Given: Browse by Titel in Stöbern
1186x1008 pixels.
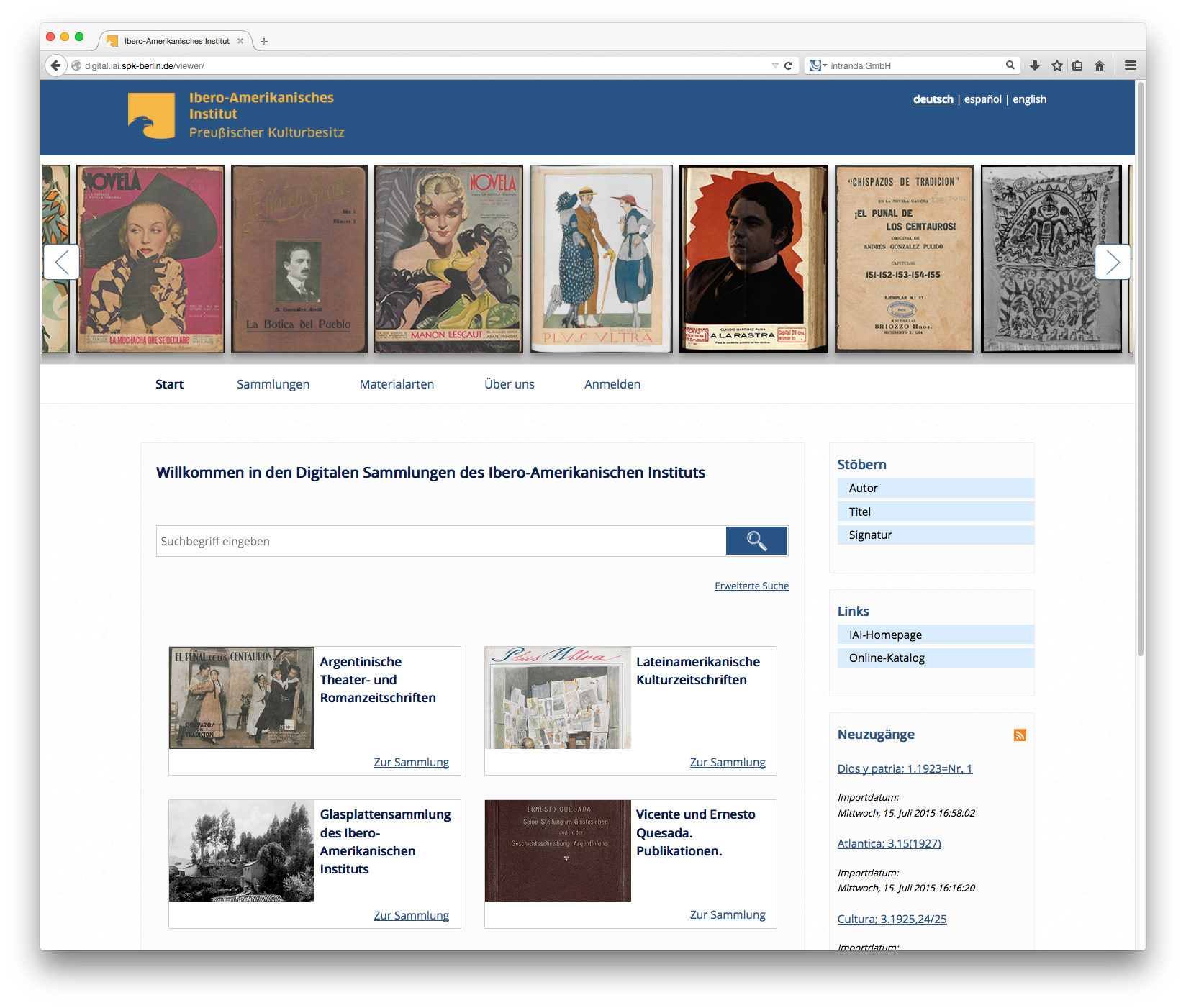Looking at the screenshot, I should pos(936,512).
